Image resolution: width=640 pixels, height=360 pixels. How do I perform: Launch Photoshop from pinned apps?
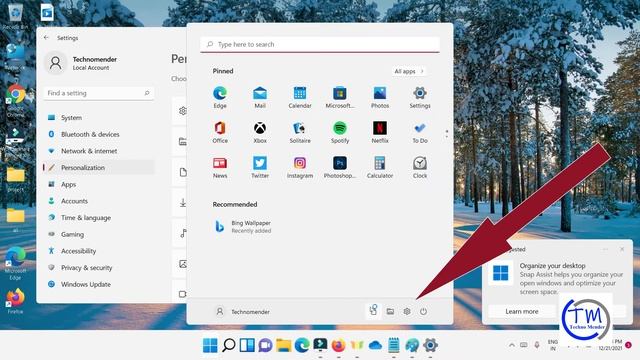tap(340, 168)
